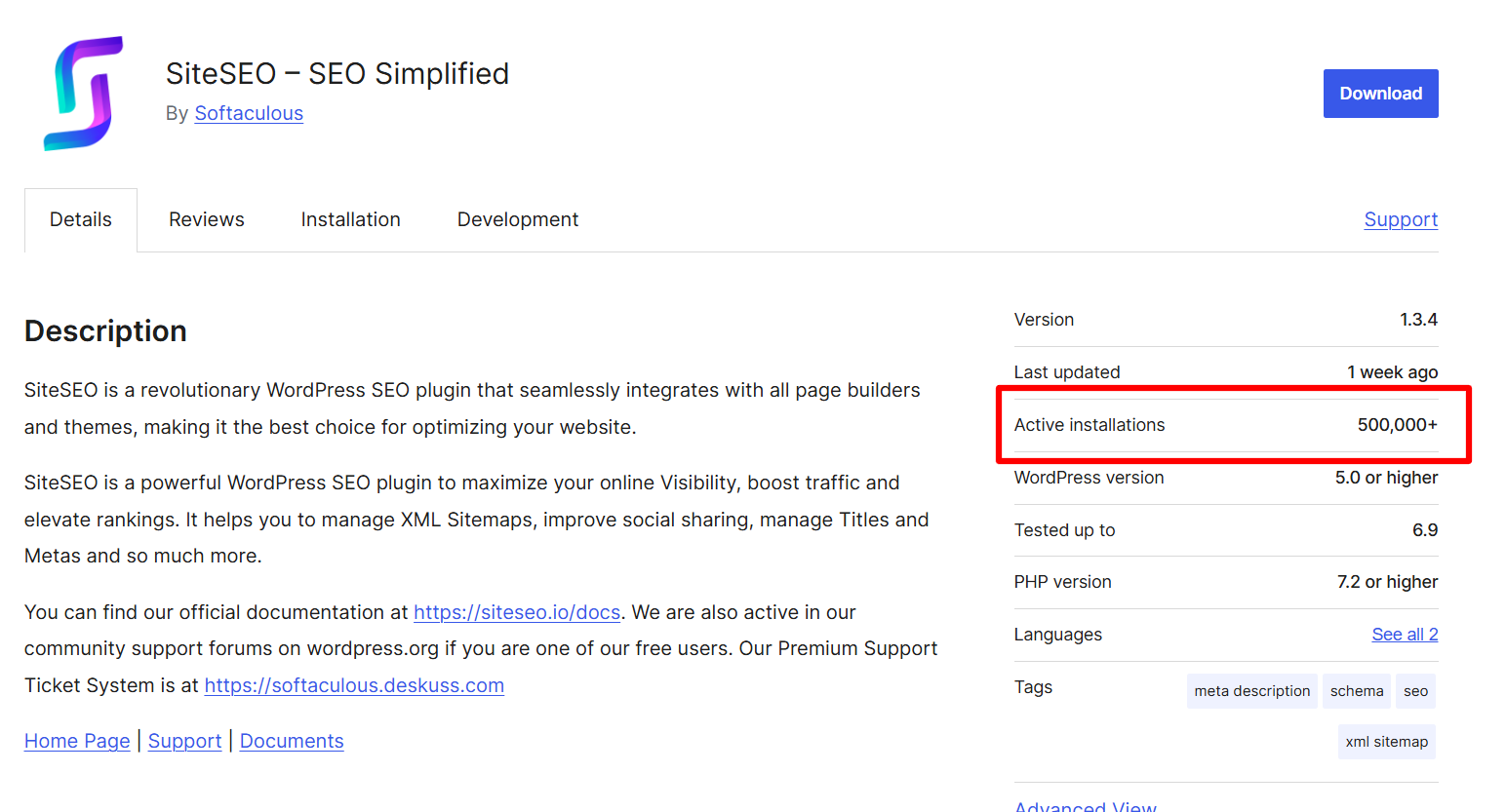
Task: Click See all 2 languages
Action: (x=1405, y=634)
